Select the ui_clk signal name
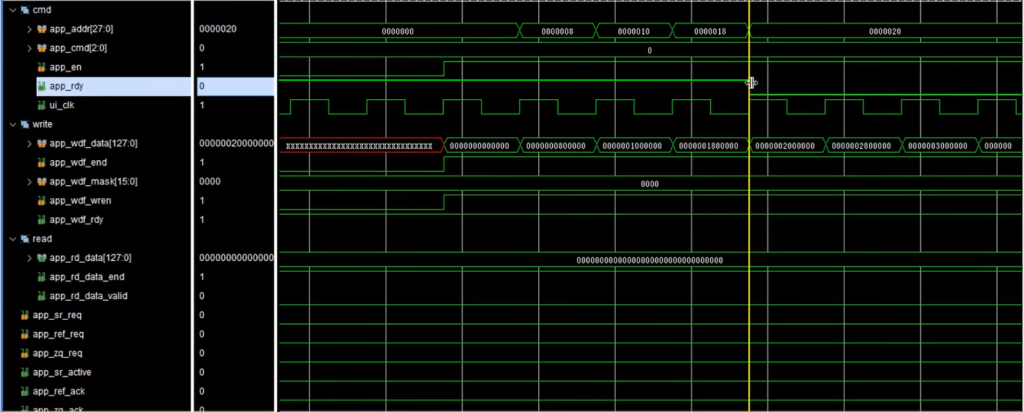The image size is (1024, 412). [x=63, y=105]
